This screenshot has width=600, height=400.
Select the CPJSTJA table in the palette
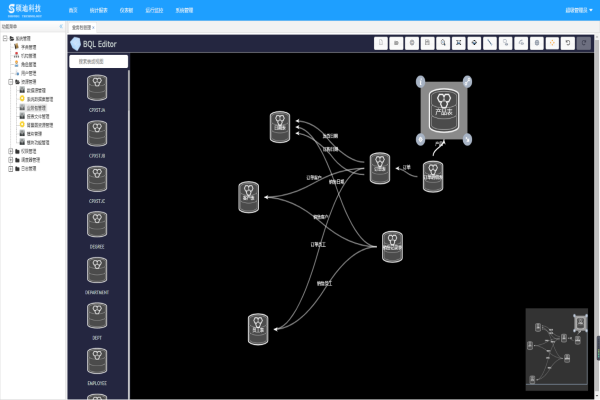tap(97, 93)
